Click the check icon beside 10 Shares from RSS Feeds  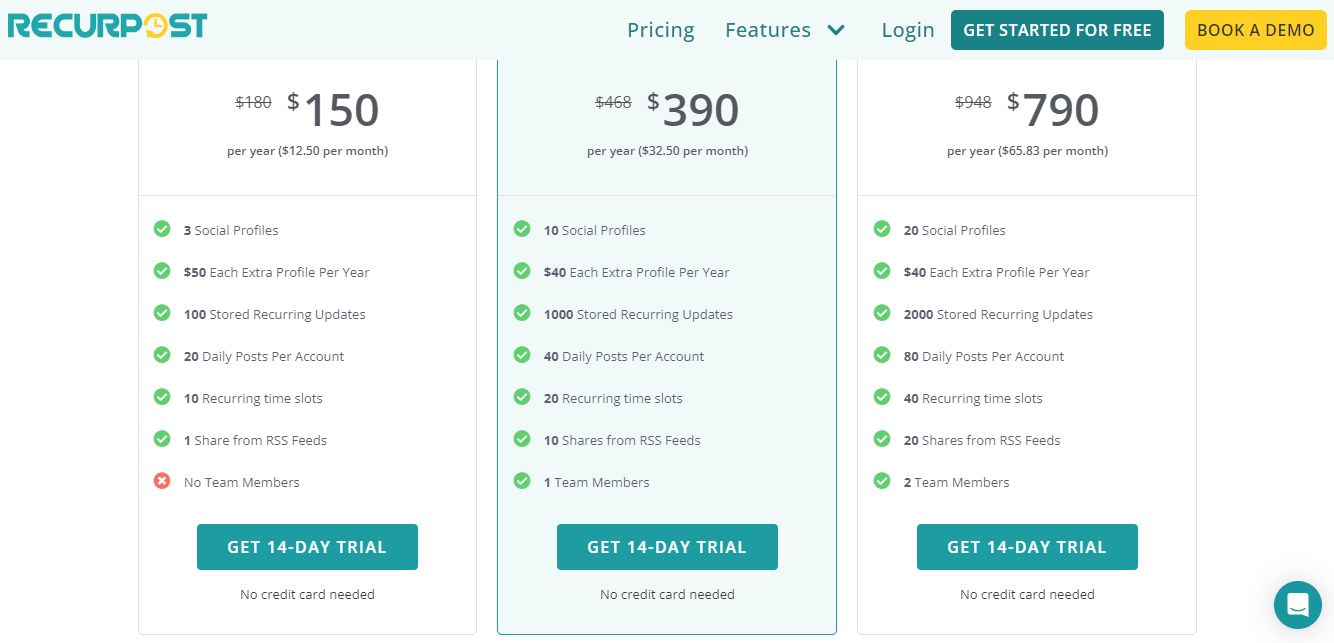pos(522,439)
